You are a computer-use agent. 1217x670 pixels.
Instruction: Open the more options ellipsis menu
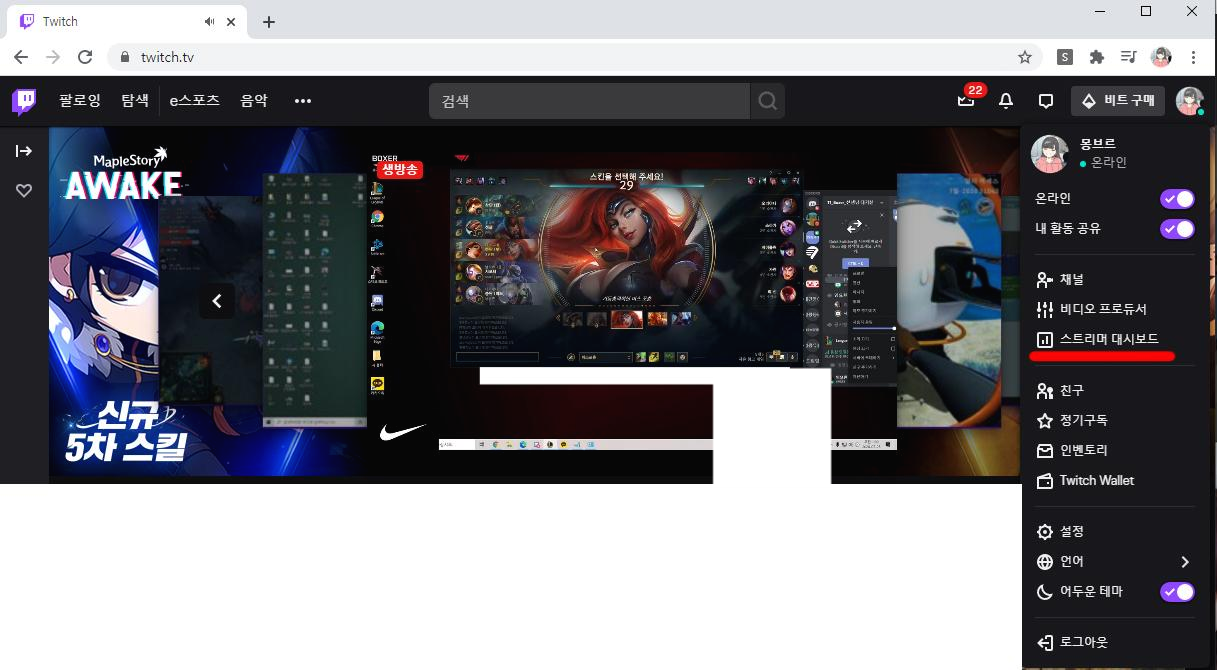(x=303, y=101)
